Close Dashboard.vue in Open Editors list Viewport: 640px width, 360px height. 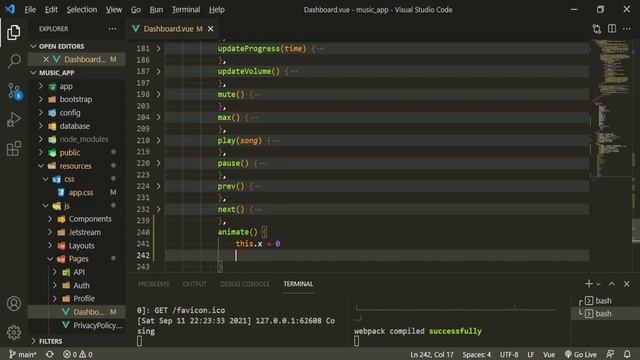point(46,60)
